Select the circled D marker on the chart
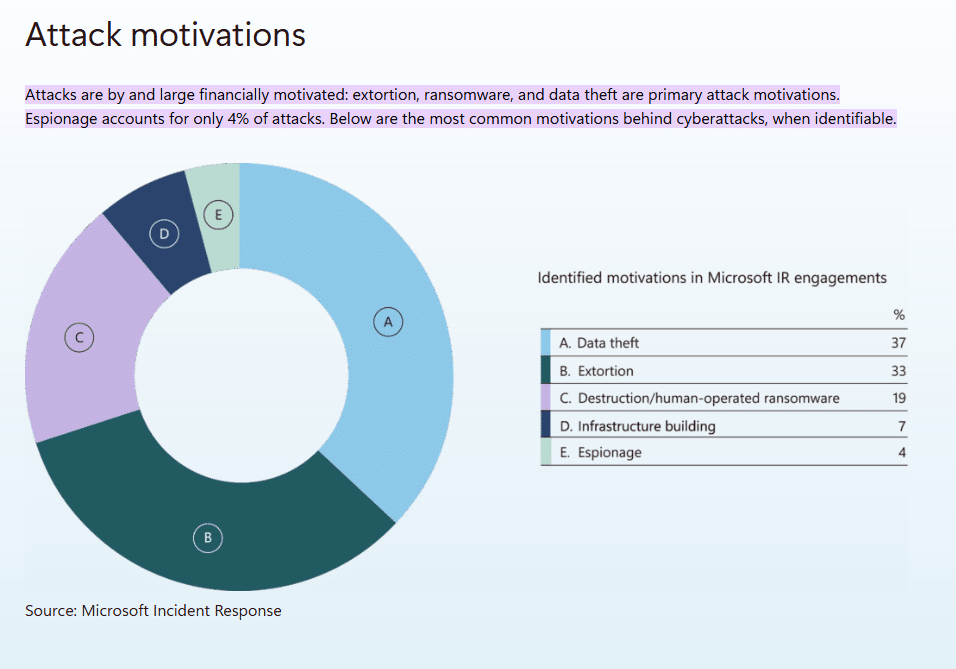Image resolution: width=956 pixels, height=669 pixels. [x=165, y=234]
